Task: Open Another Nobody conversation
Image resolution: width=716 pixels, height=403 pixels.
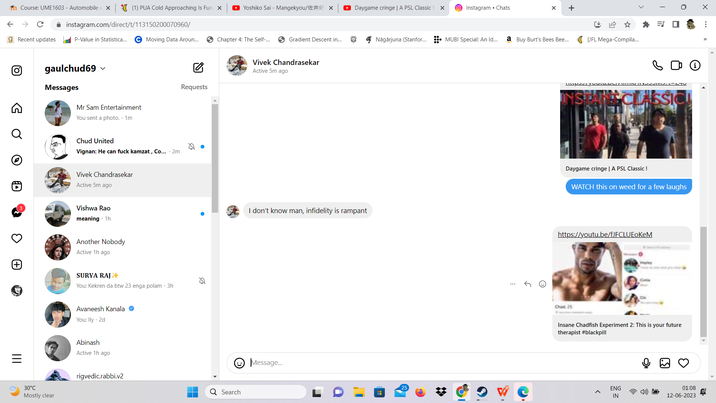Action: [x=122, y=247]
